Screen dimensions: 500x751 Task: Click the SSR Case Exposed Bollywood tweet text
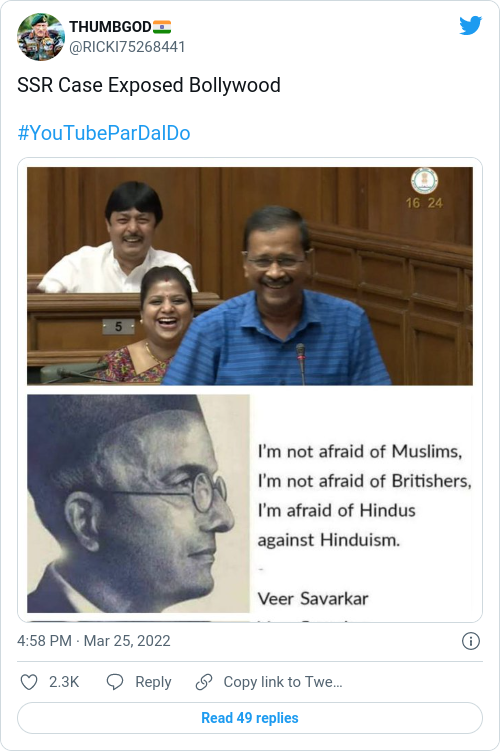[149, 85]
